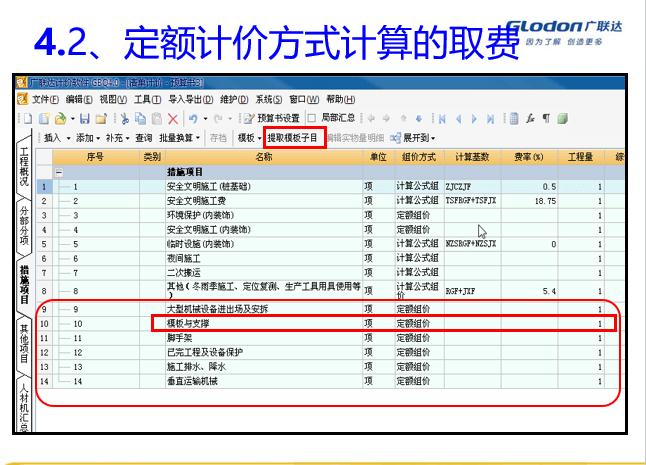The height and width of the screenshot is (465, 646).
Task: Go to next record icon
Action: point(474,119)
